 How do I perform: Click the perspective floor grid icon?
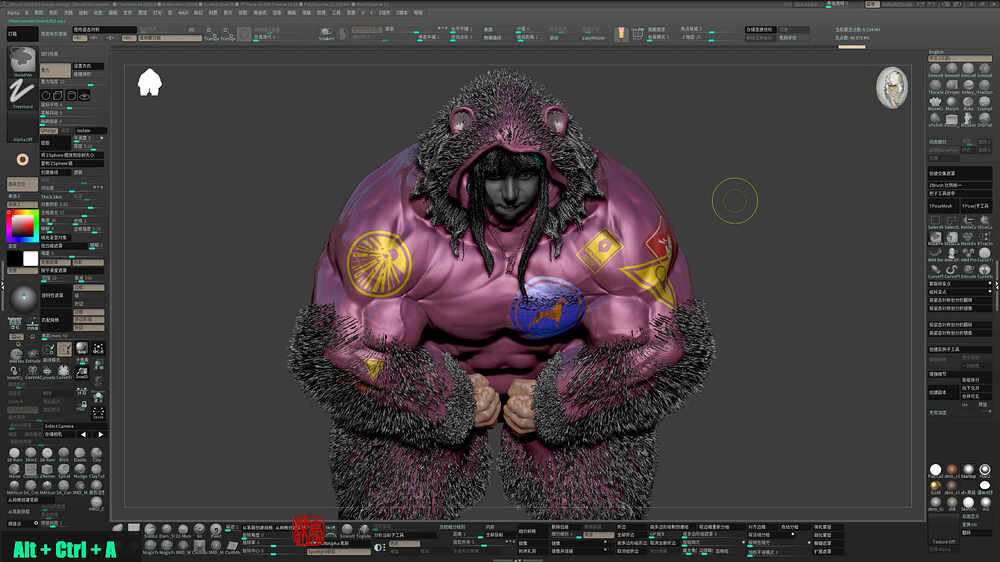click(x=82, y=373)
